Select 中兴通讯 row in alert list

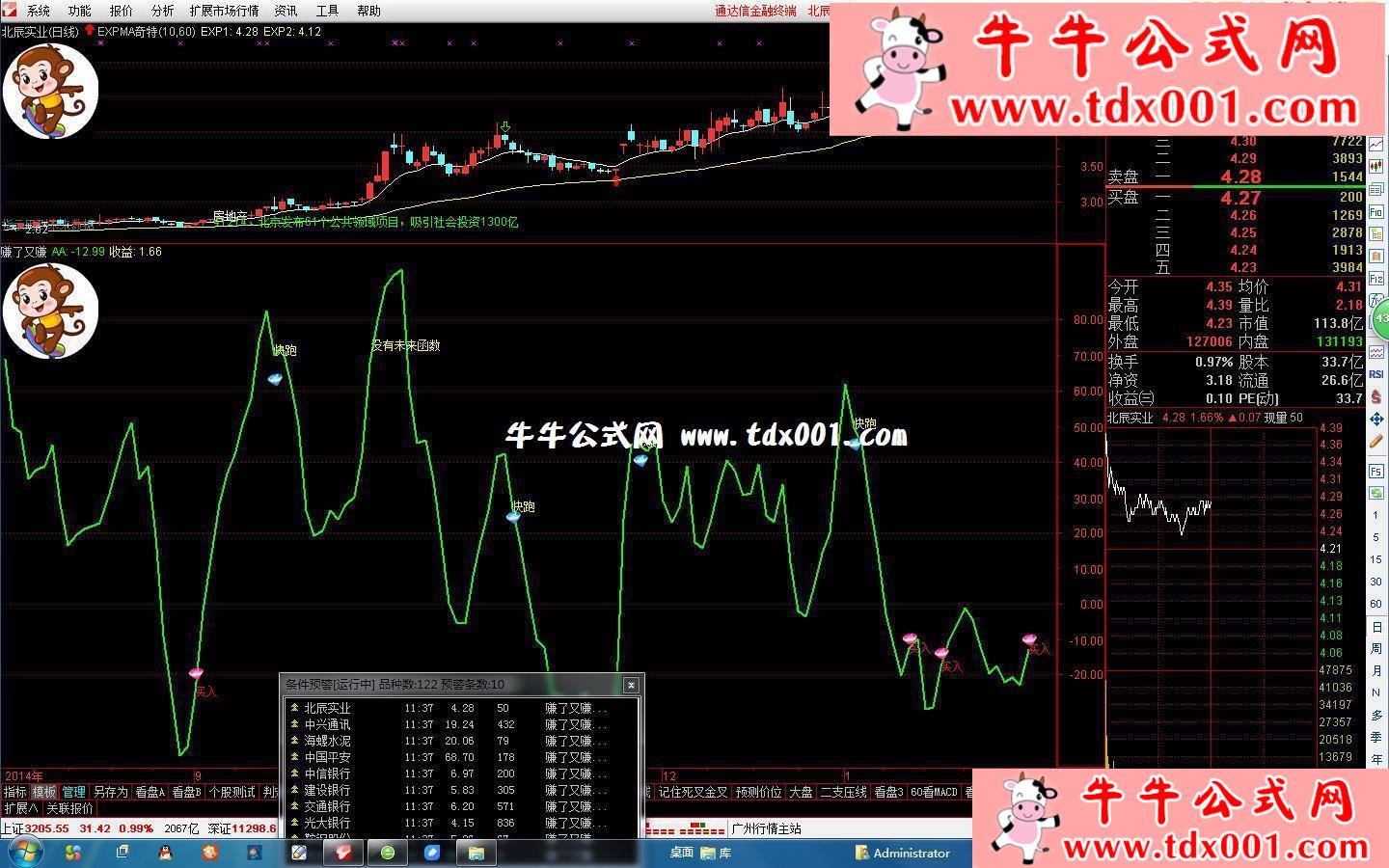463,724
